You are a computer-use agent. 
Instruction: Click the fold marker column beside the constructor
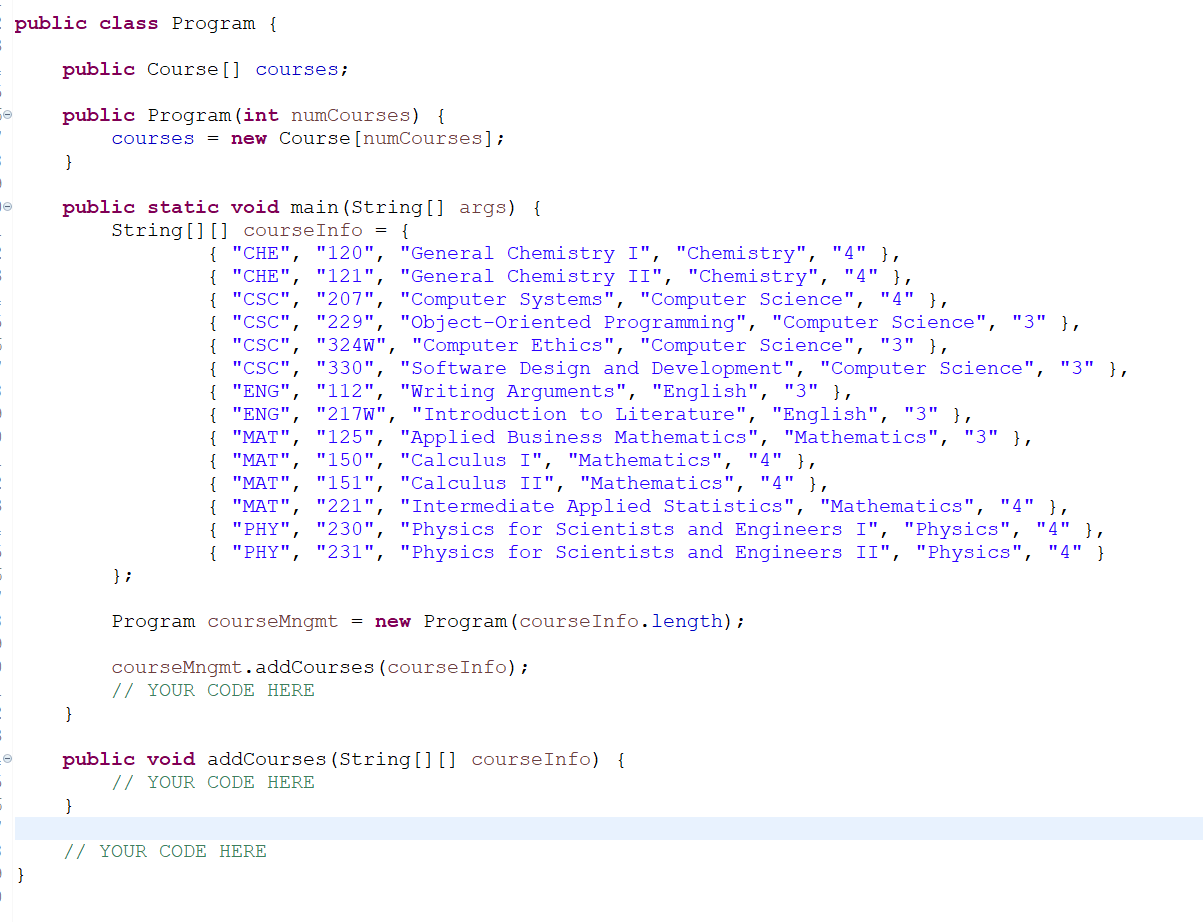point(5,114)
